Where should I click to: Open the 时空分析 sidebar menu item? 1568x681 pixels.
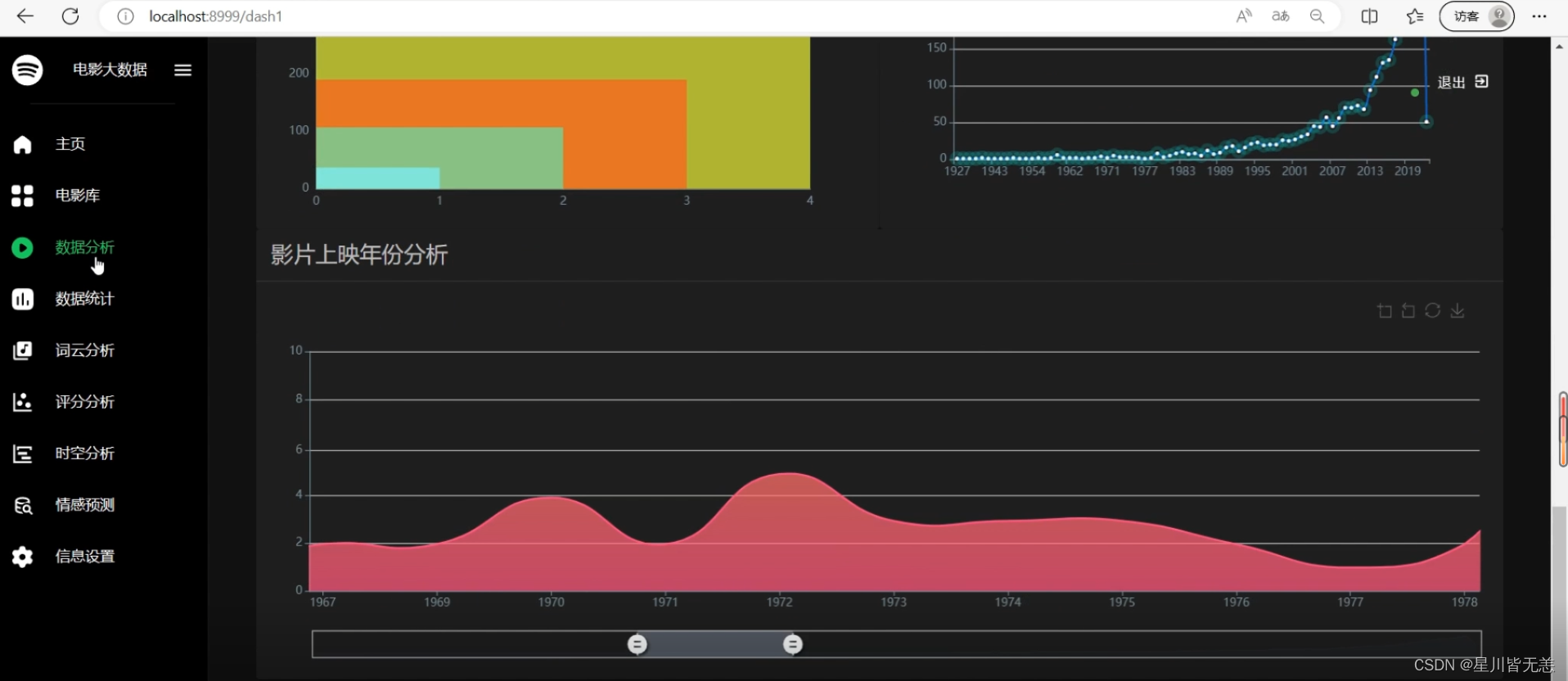[84, 453]
